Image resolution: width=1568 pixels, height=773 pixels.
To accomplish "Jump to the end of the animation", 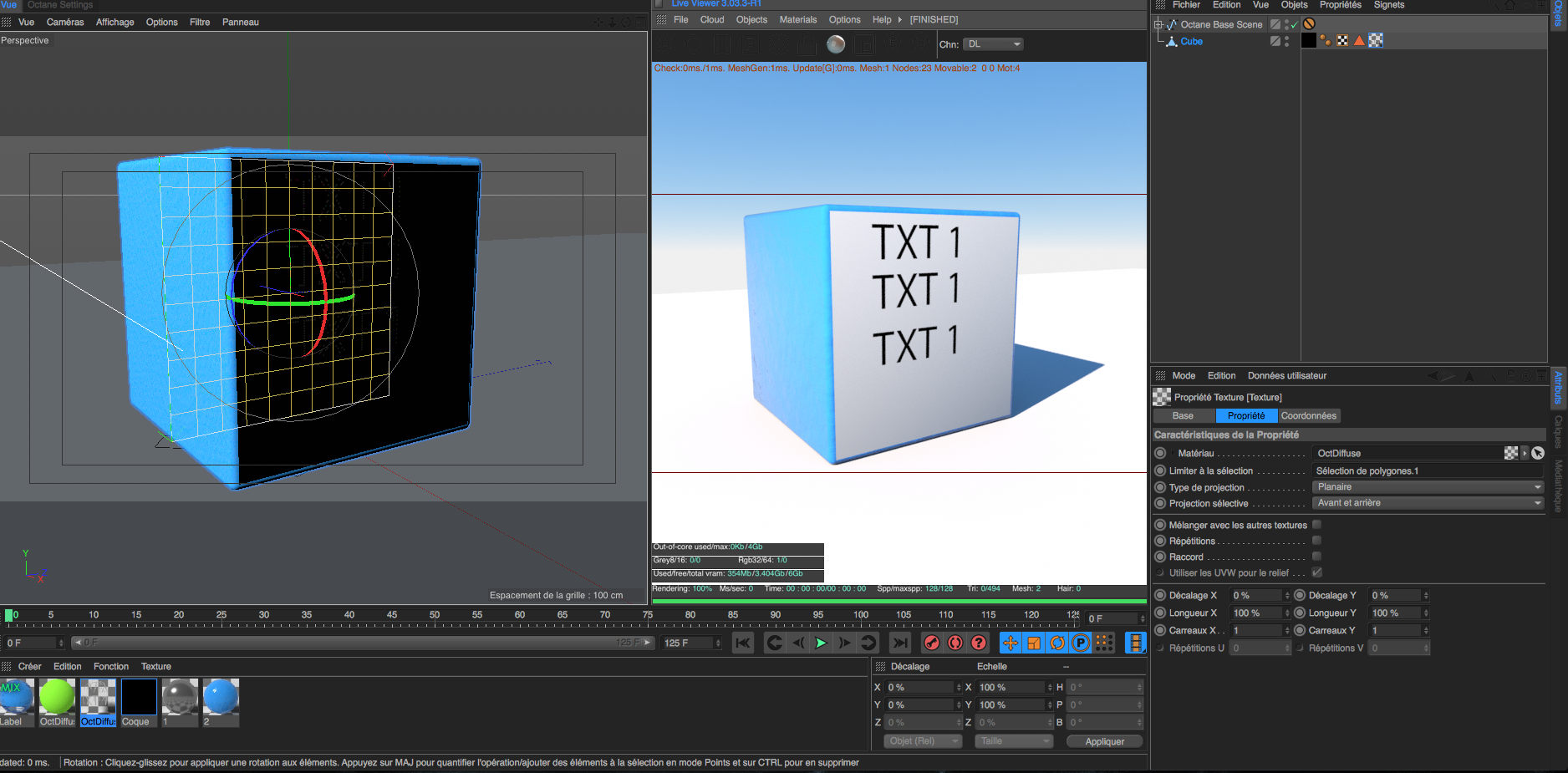I will (899, 643).
